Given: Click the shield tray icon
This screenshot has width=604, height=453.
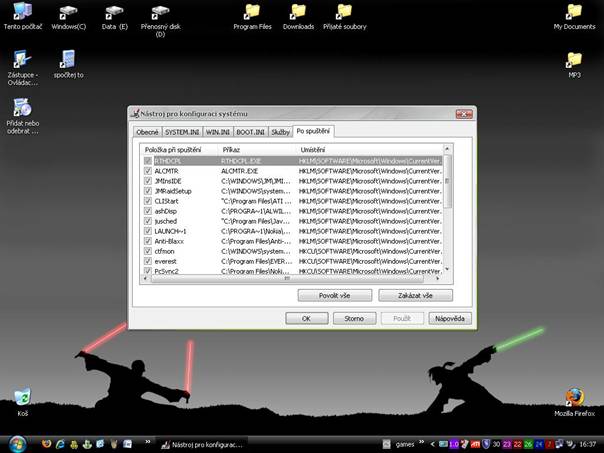Looking at the screenshot, I should 486,444.
